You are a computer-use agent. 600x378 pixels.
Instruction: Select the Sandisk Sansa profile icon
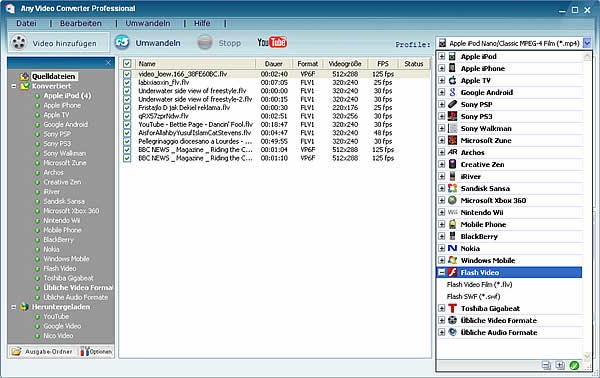coord(452,188)
